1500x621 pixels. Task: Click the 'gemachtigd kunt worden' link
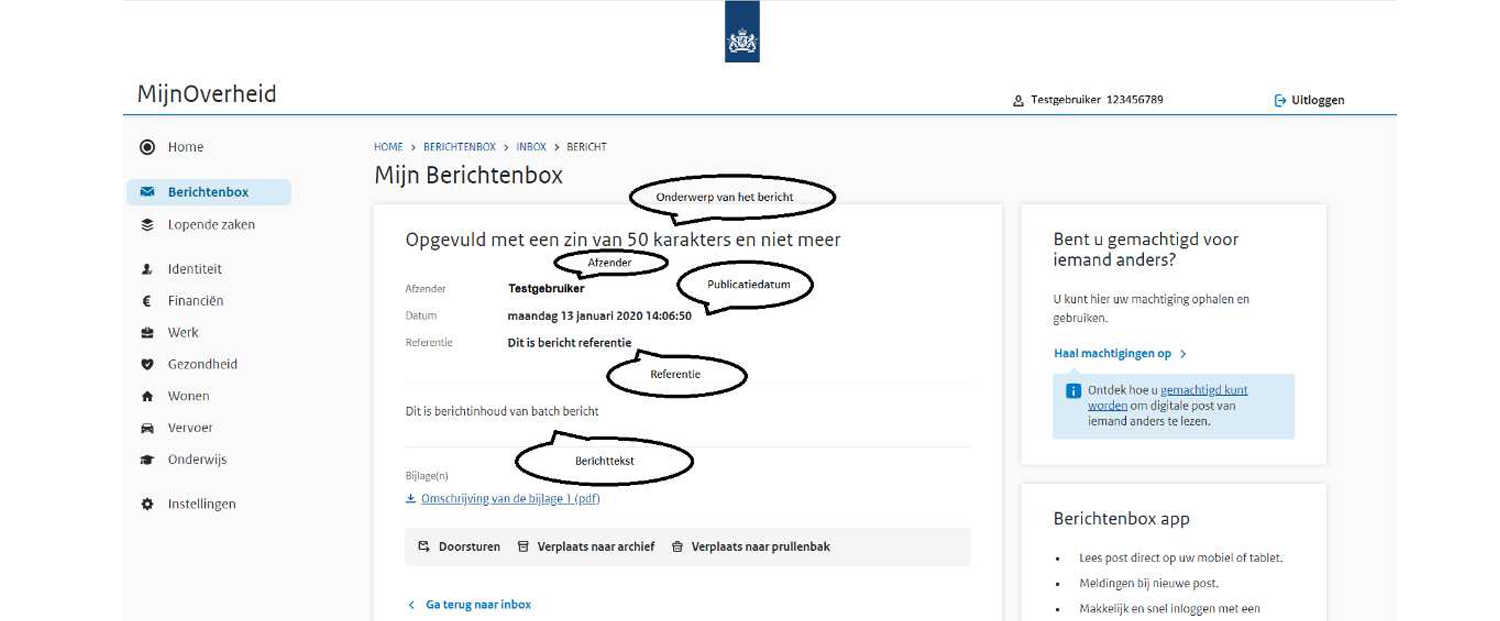coord(1167,398)
